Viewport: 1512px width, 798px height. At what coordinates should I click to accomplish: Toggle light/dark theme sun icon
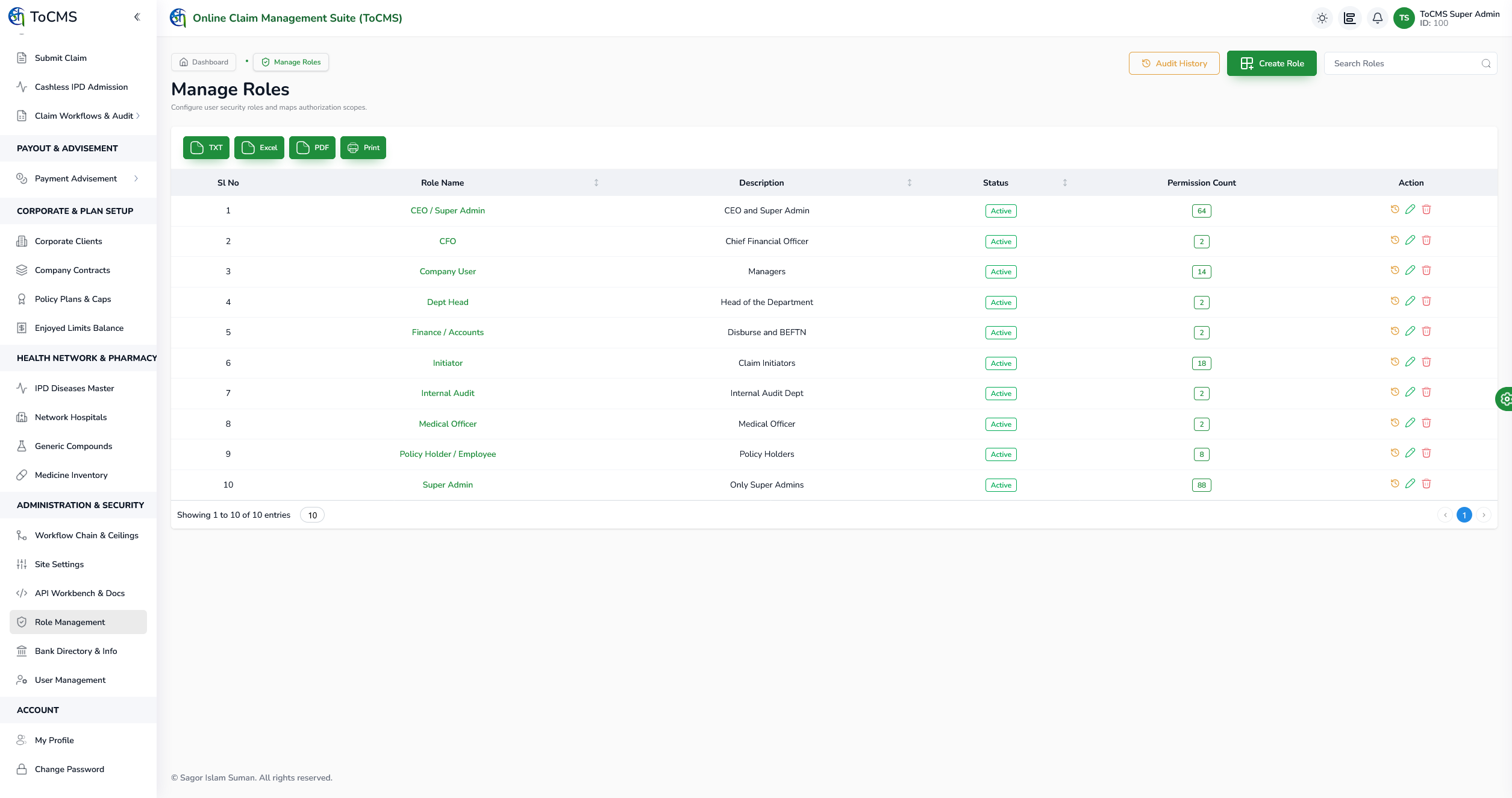point(1322,18)
